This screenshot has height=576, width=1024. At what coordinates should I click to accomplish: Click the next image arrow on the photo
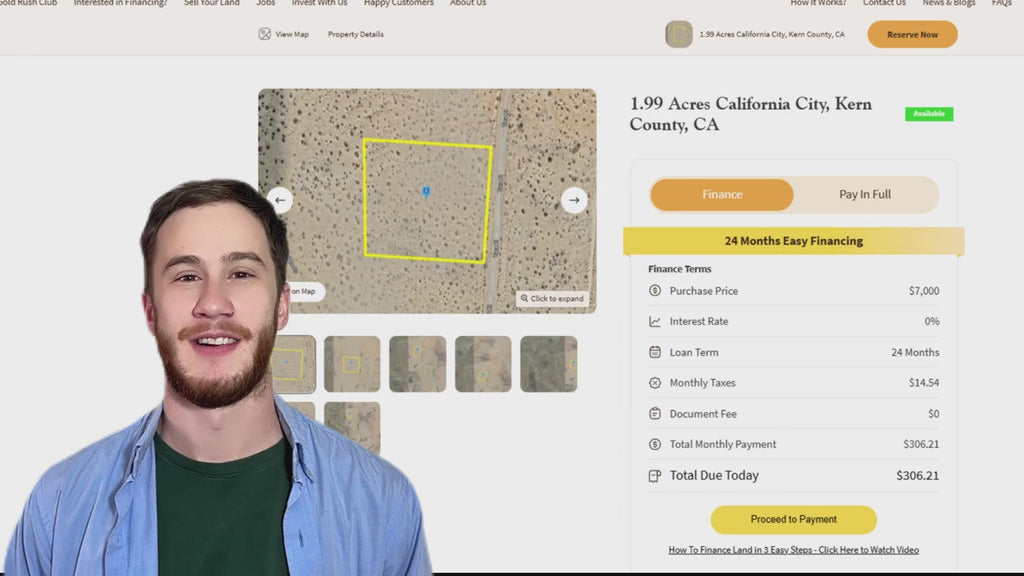(574, 200)
